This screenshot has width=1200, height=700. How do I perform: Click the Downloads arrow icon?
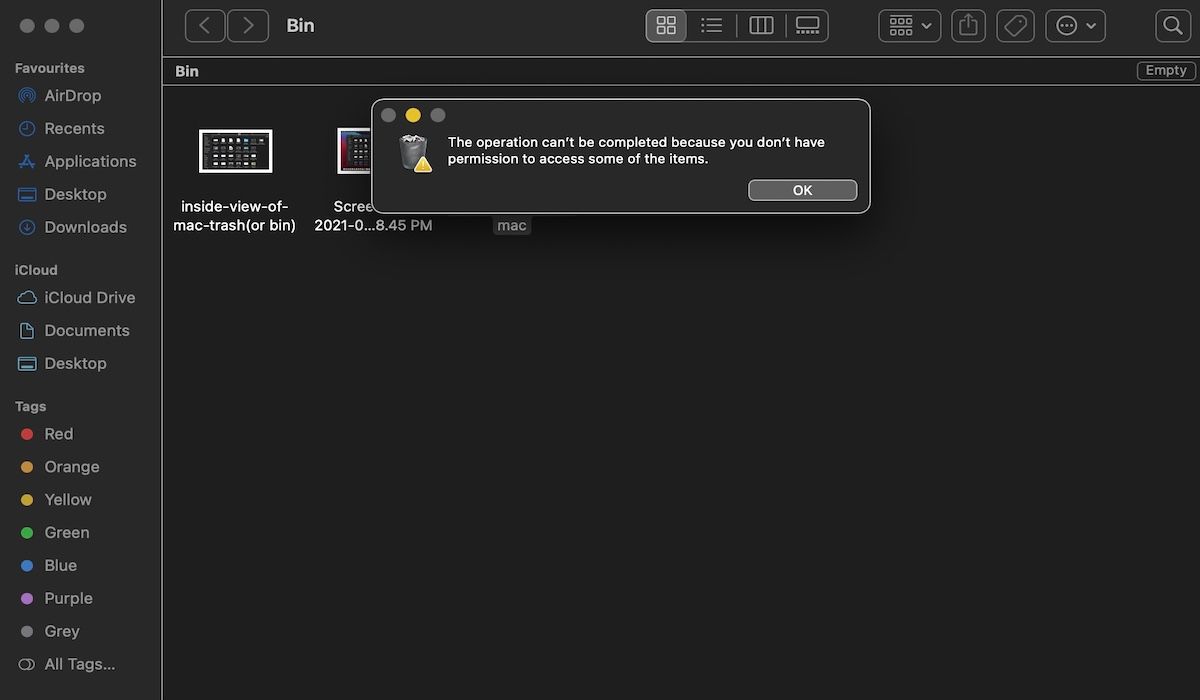click(x=27, y=228)
